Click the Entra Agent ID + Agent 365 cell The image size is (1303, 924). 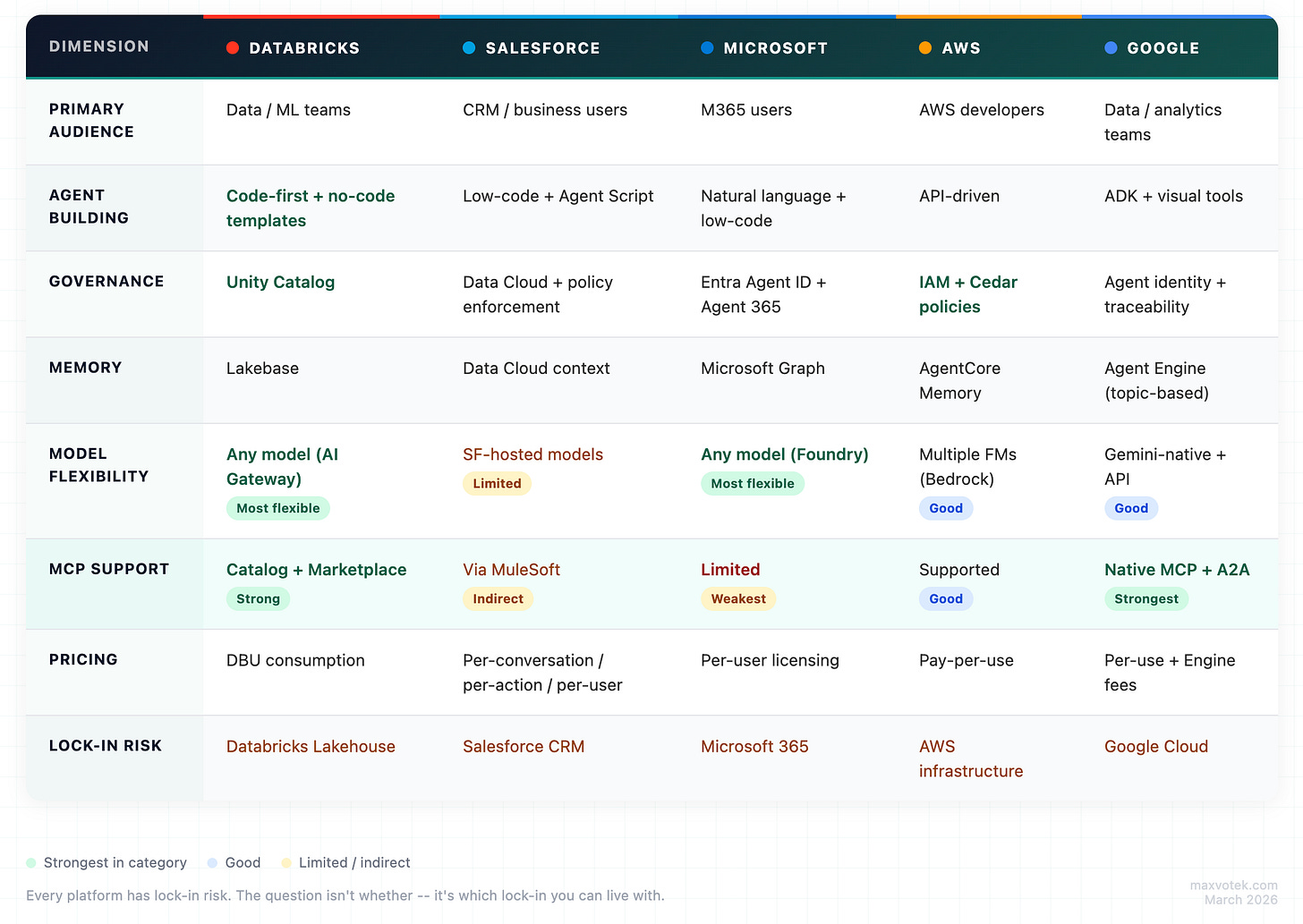763,294
